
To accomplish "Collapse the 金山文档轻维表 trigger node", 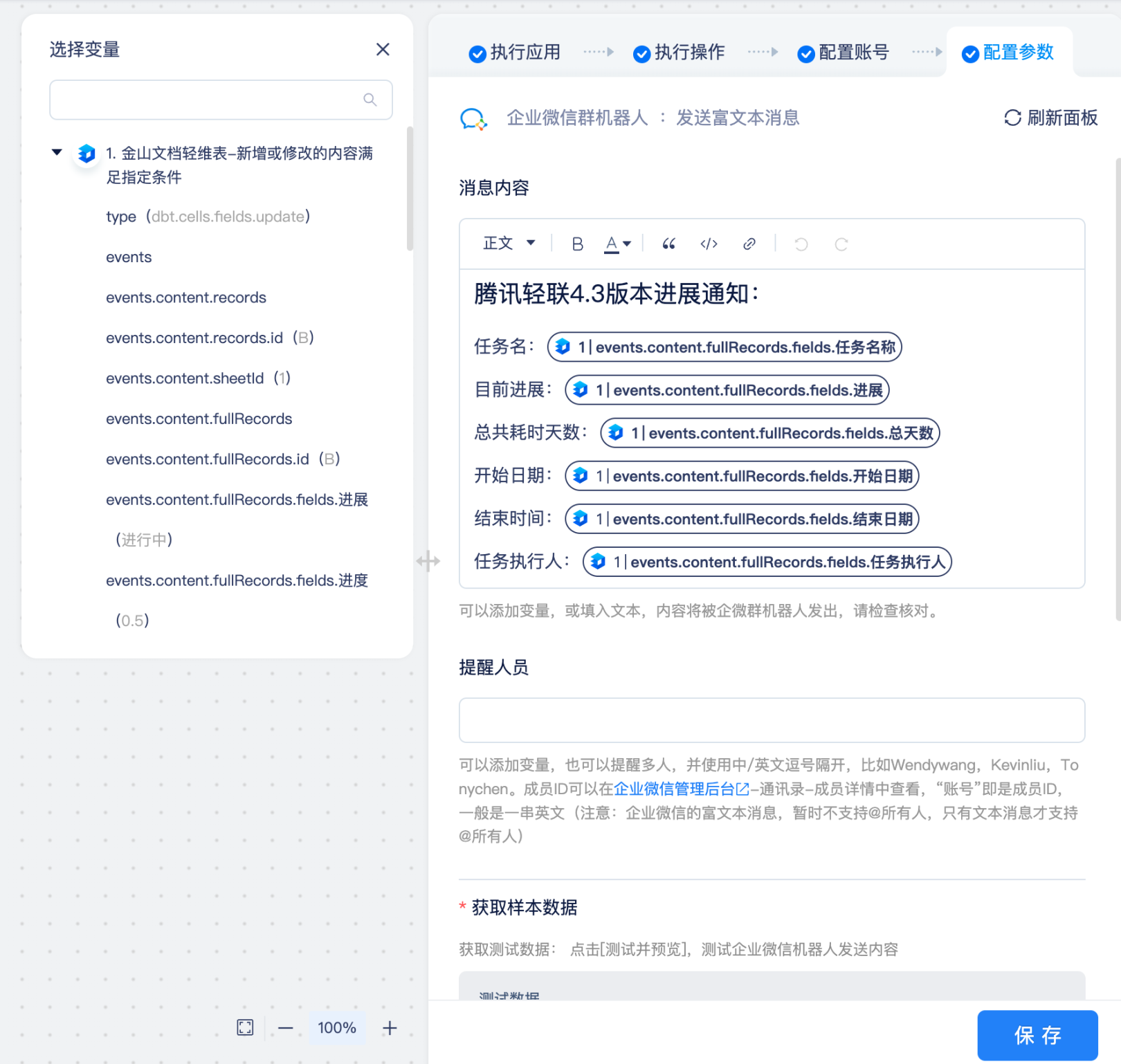I will [x=57, y=152].
